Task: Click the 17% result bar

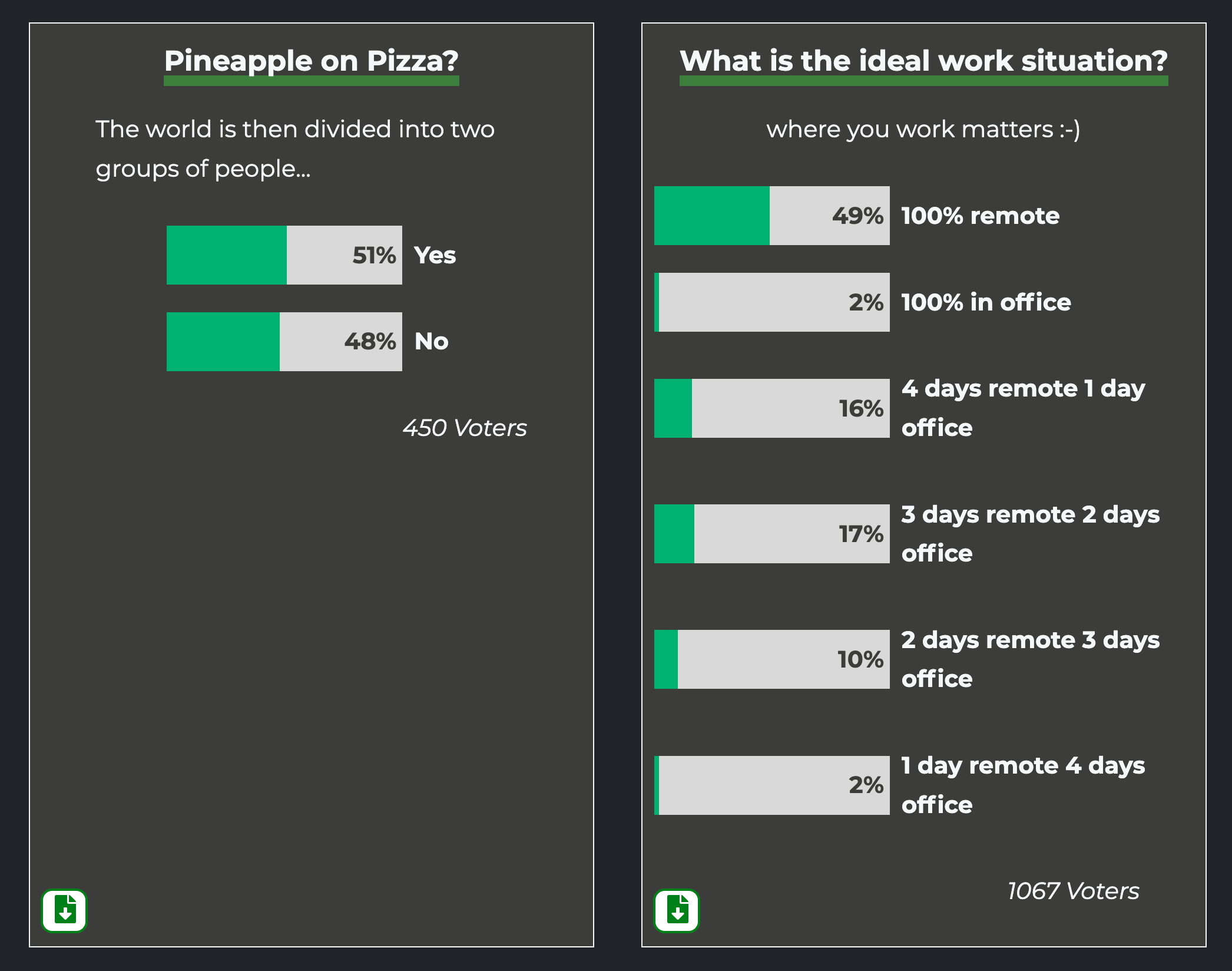Action: (x=771, y=534)
